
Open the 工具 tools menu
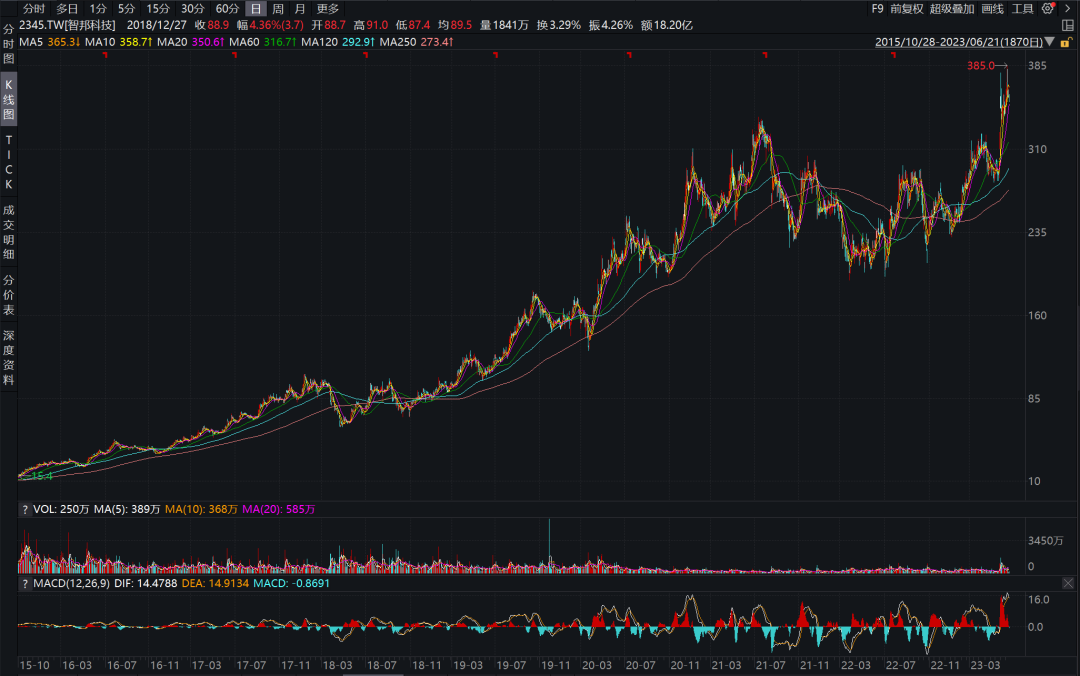1022,8
